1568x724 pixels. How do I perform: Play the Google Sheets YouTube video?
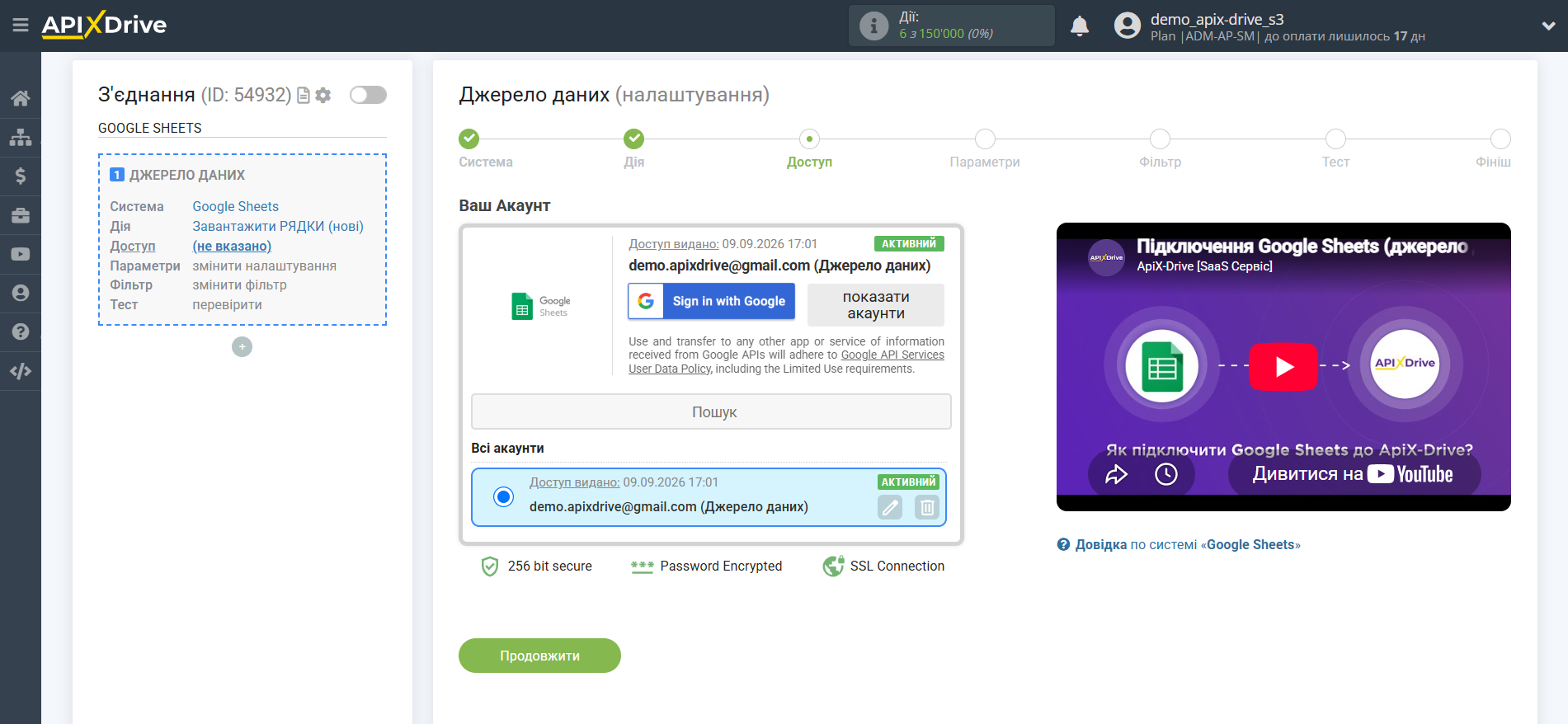pos(1283,367)
